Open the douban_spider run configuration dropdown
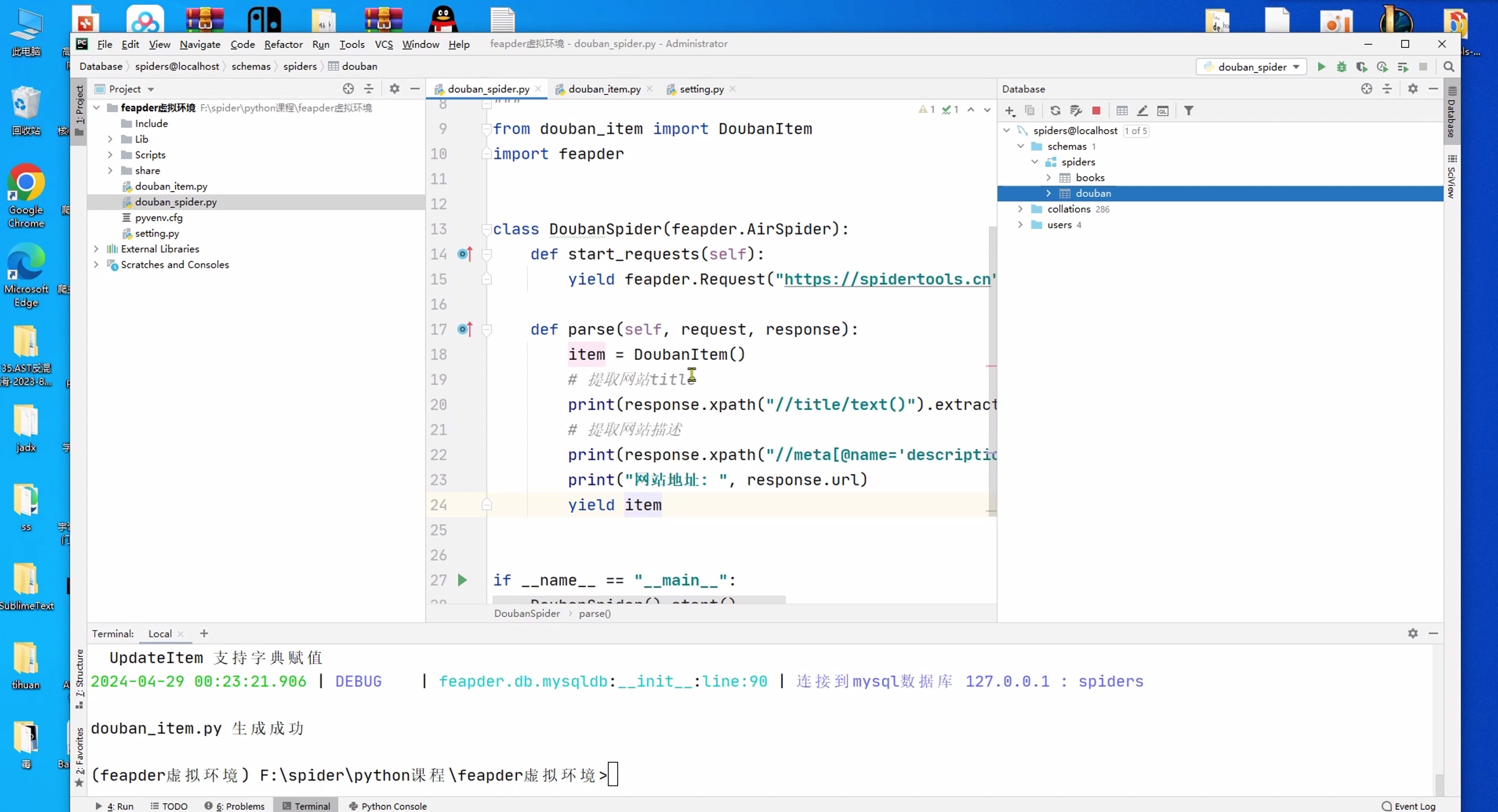Image resolution: width=1498 pixels, height=812 pixels. [1252, 67]
